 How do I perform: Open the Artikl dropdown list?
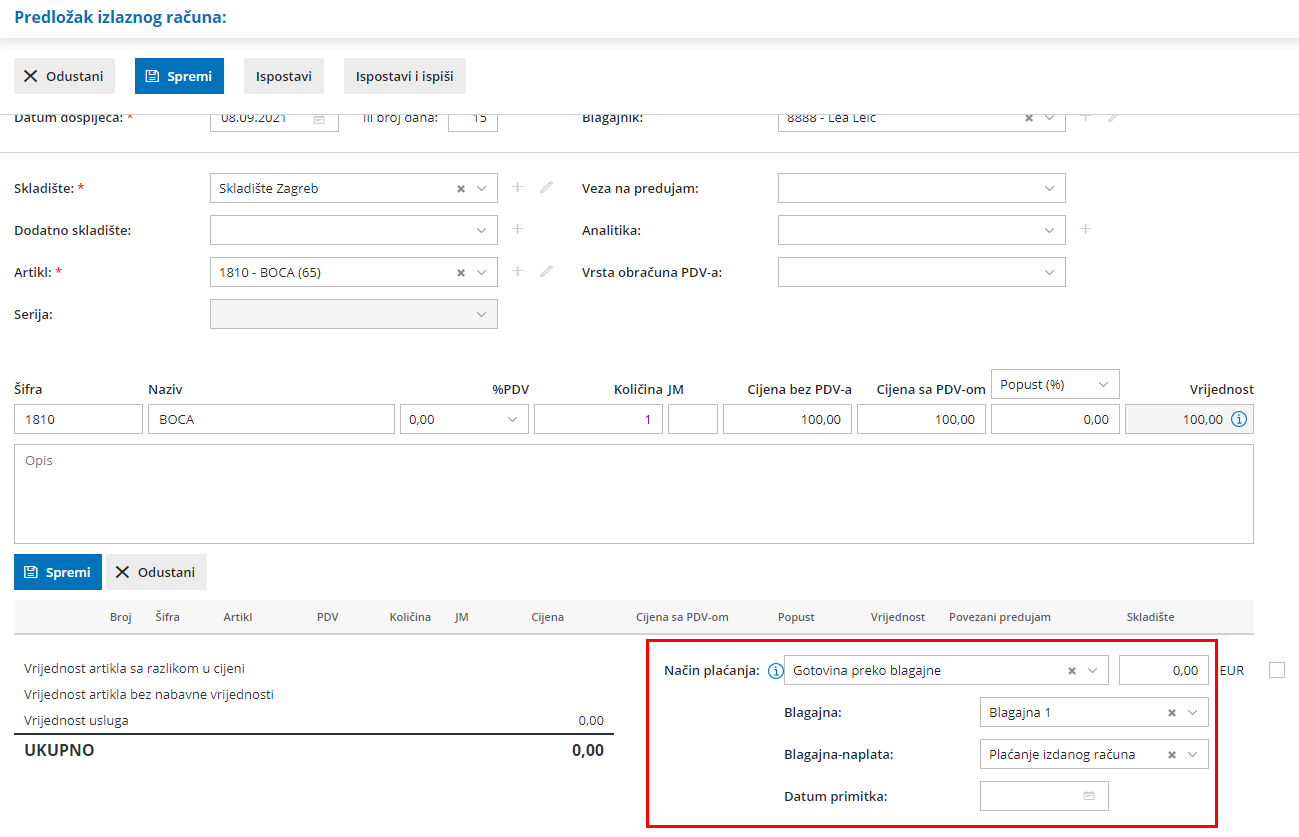coord(482,272)
